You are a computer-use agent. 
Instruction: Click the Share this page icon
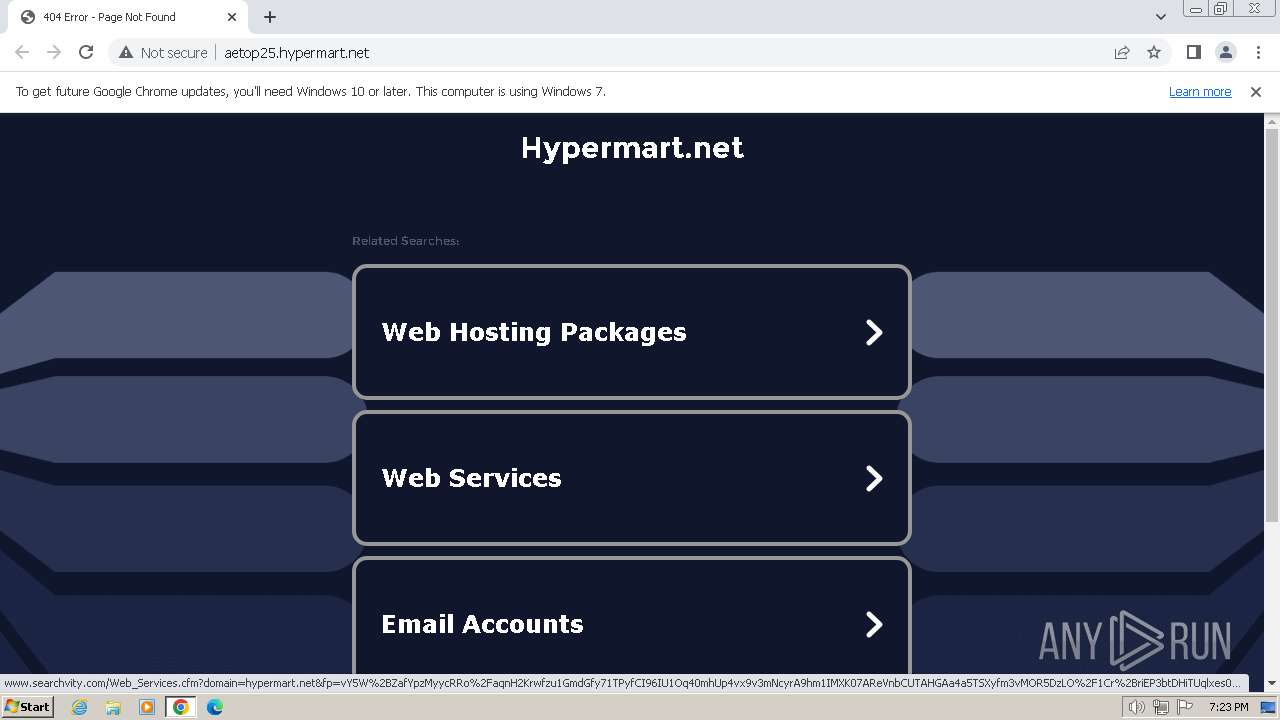click(x=1122, y=53)
